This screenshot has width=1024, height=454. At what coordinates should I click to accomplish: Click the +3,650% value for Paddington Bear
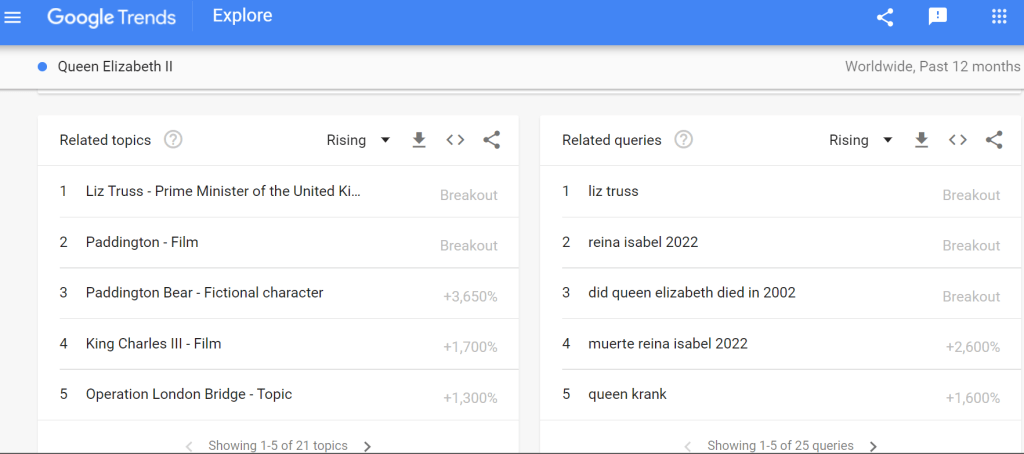pos(470,297)
